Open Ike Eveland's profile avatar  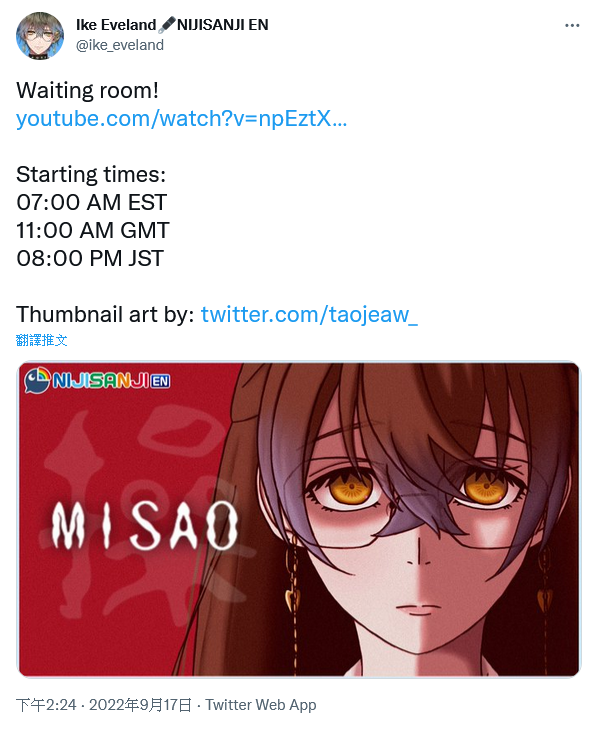[40, 36]
